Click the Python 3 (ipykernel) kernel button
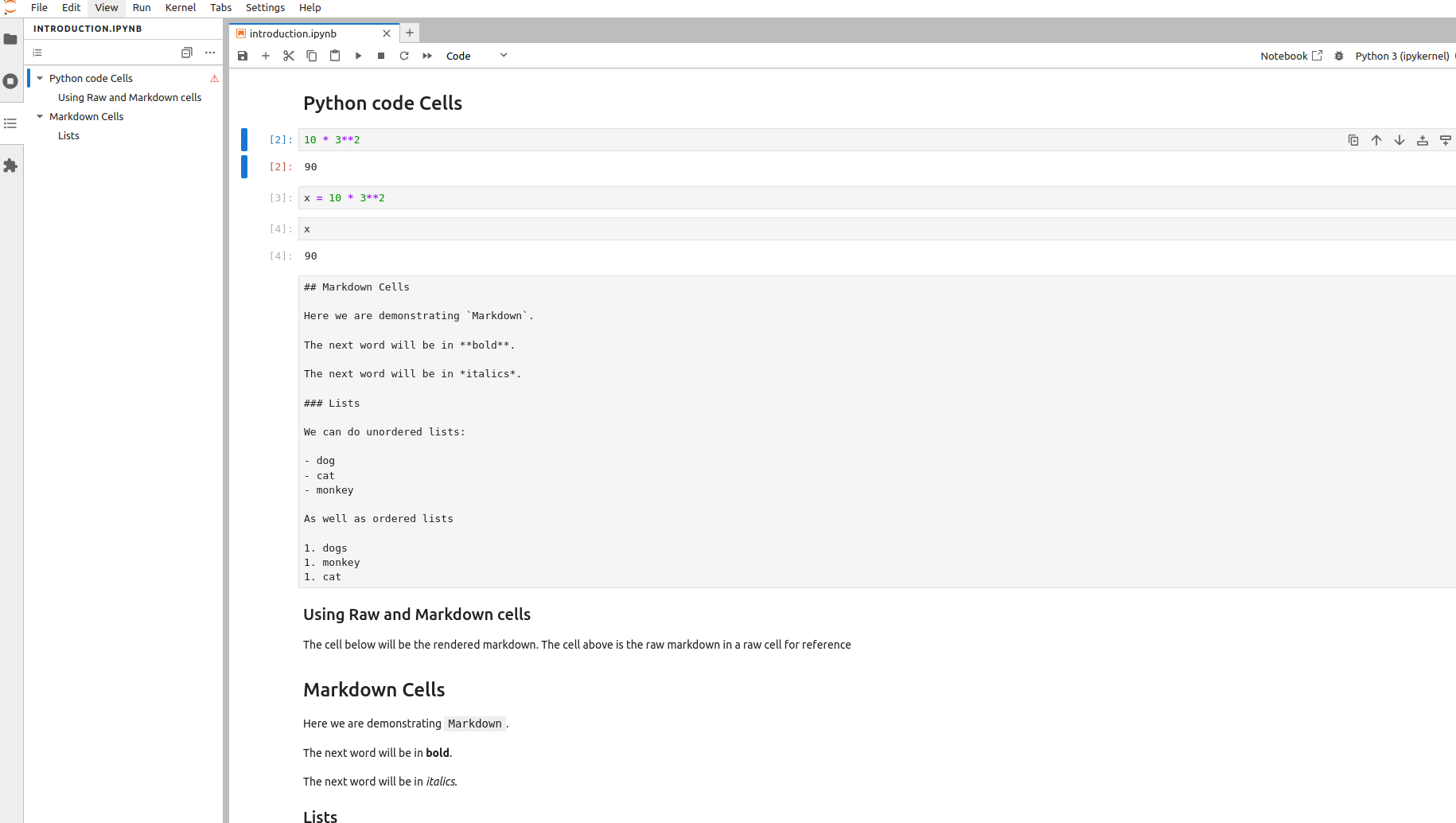 click(1402, 56)
